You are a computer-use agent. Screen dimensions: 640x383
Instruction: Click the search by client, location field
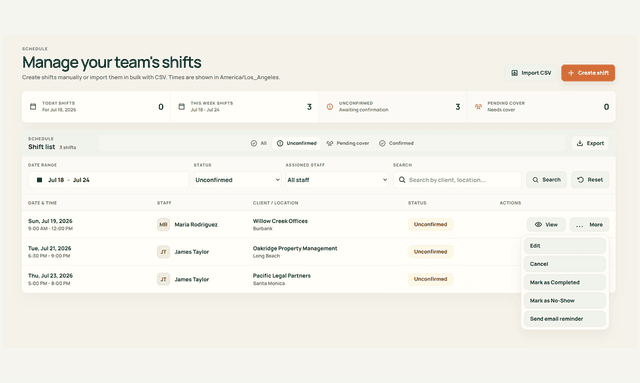(458, 180)
